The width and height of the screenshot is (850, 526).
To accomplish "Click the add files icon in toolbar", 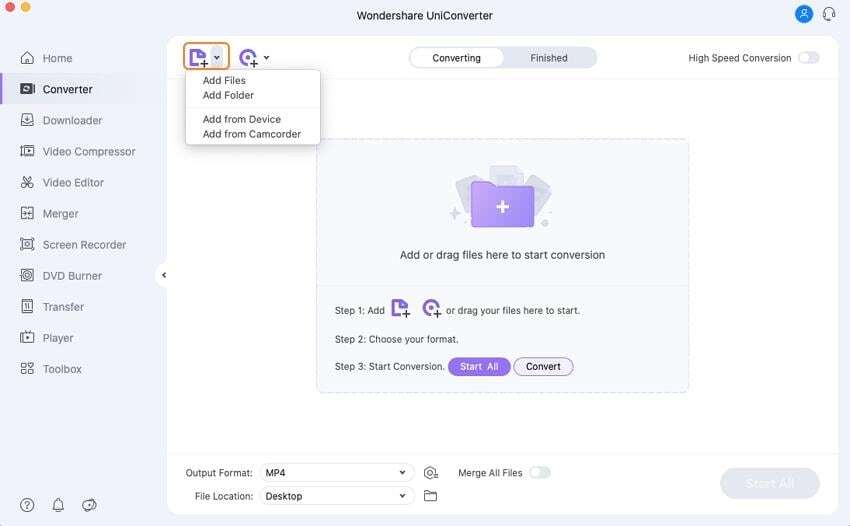I will 198,57.
